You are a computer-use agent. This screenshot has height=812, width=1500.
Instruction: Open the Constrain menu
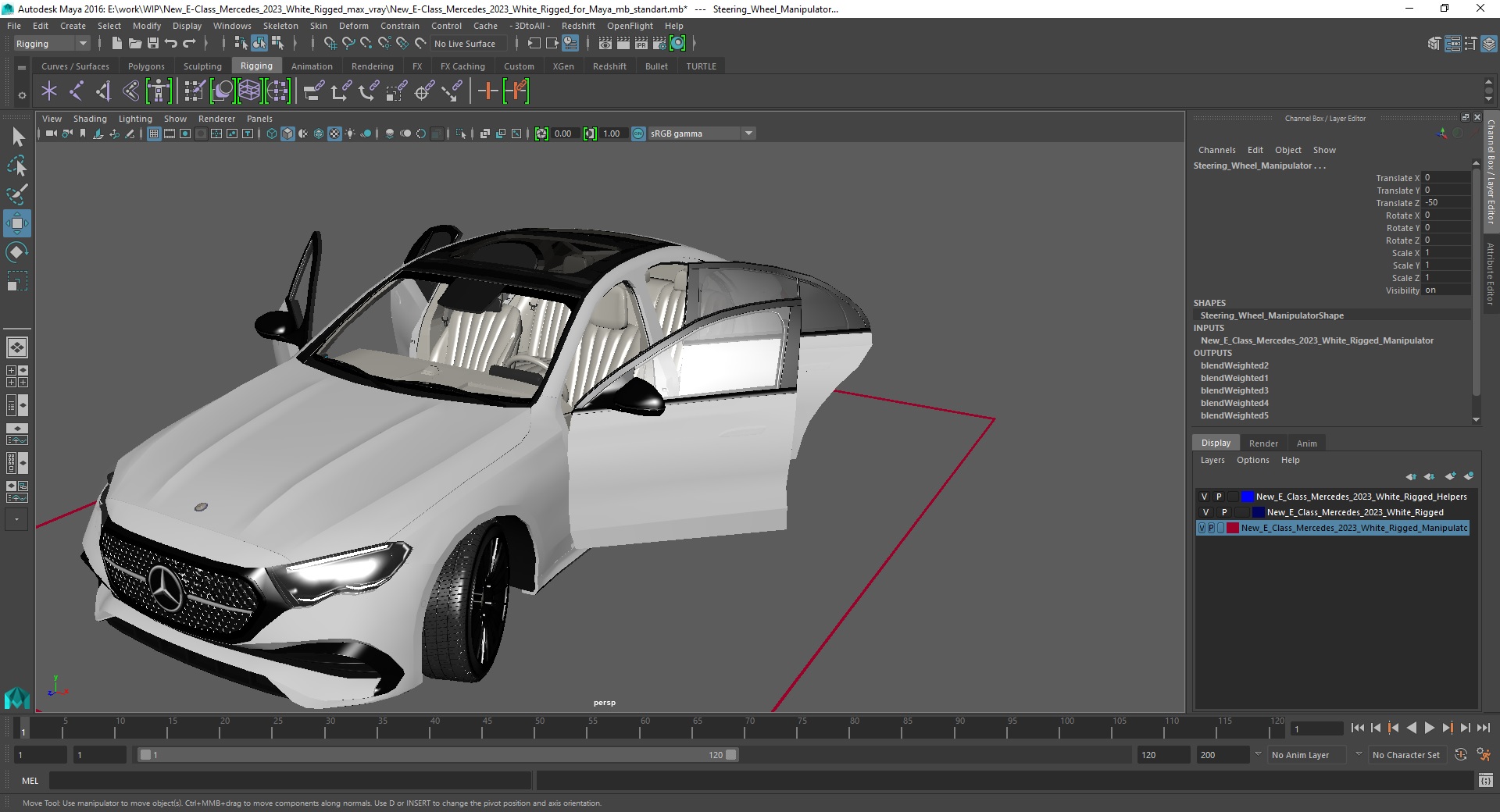pyautogui.click(x=400, y=26)
